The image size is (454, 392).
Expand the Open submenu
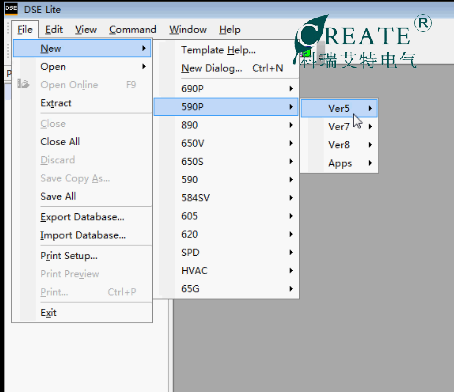[x=82, y=67]
